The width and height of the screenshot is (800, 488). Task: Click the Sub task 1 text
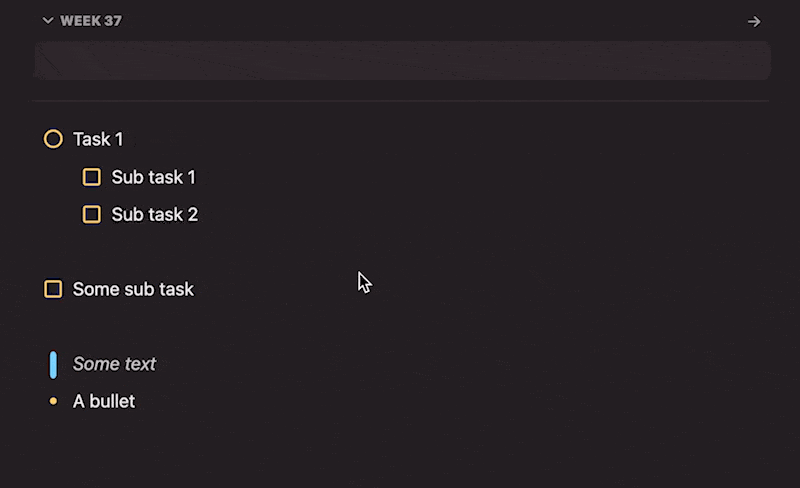click(x=154, y=177)
